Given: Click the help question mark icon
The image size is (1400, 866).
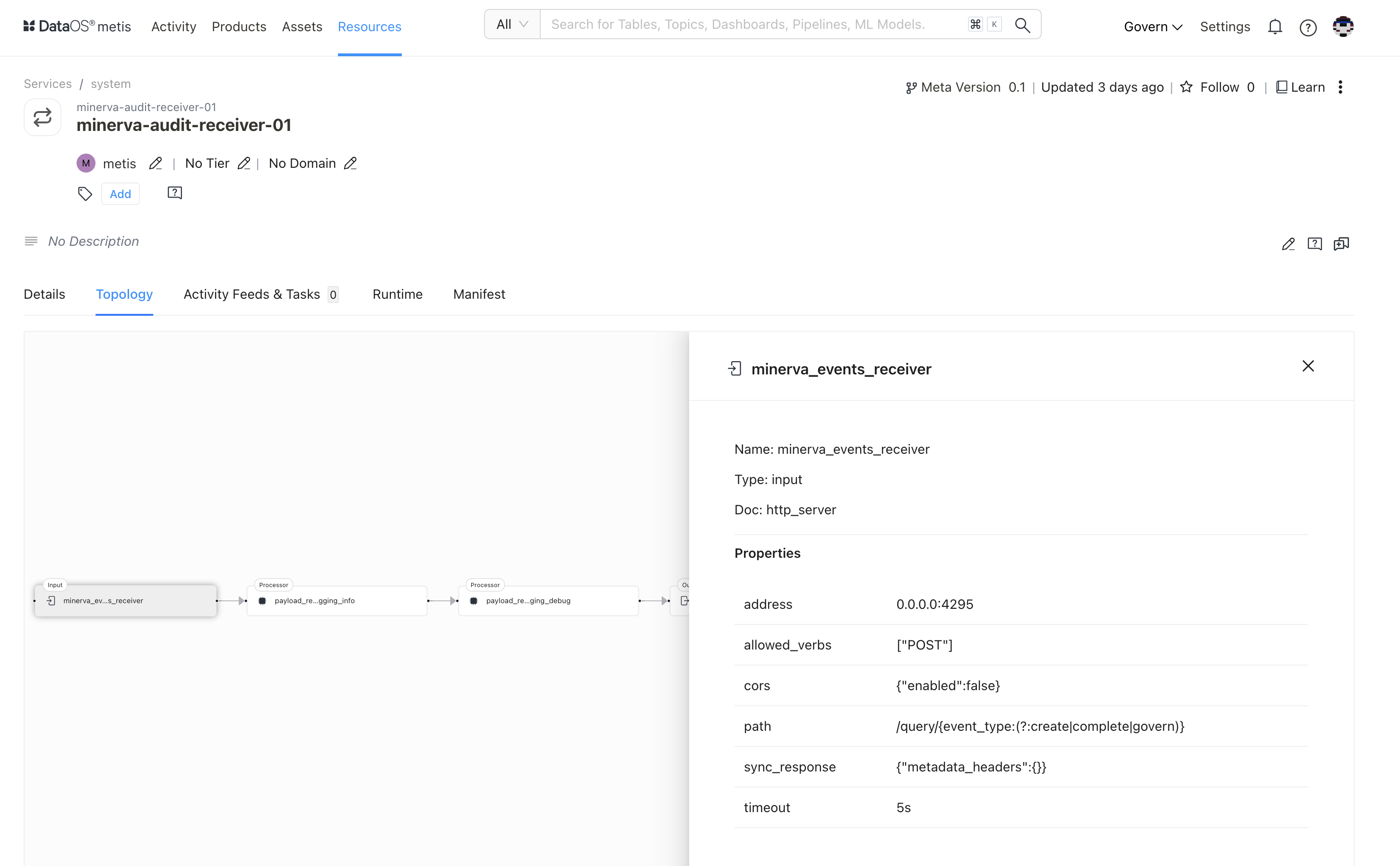Looking at the screenshot, I should tap(1309, 25).
